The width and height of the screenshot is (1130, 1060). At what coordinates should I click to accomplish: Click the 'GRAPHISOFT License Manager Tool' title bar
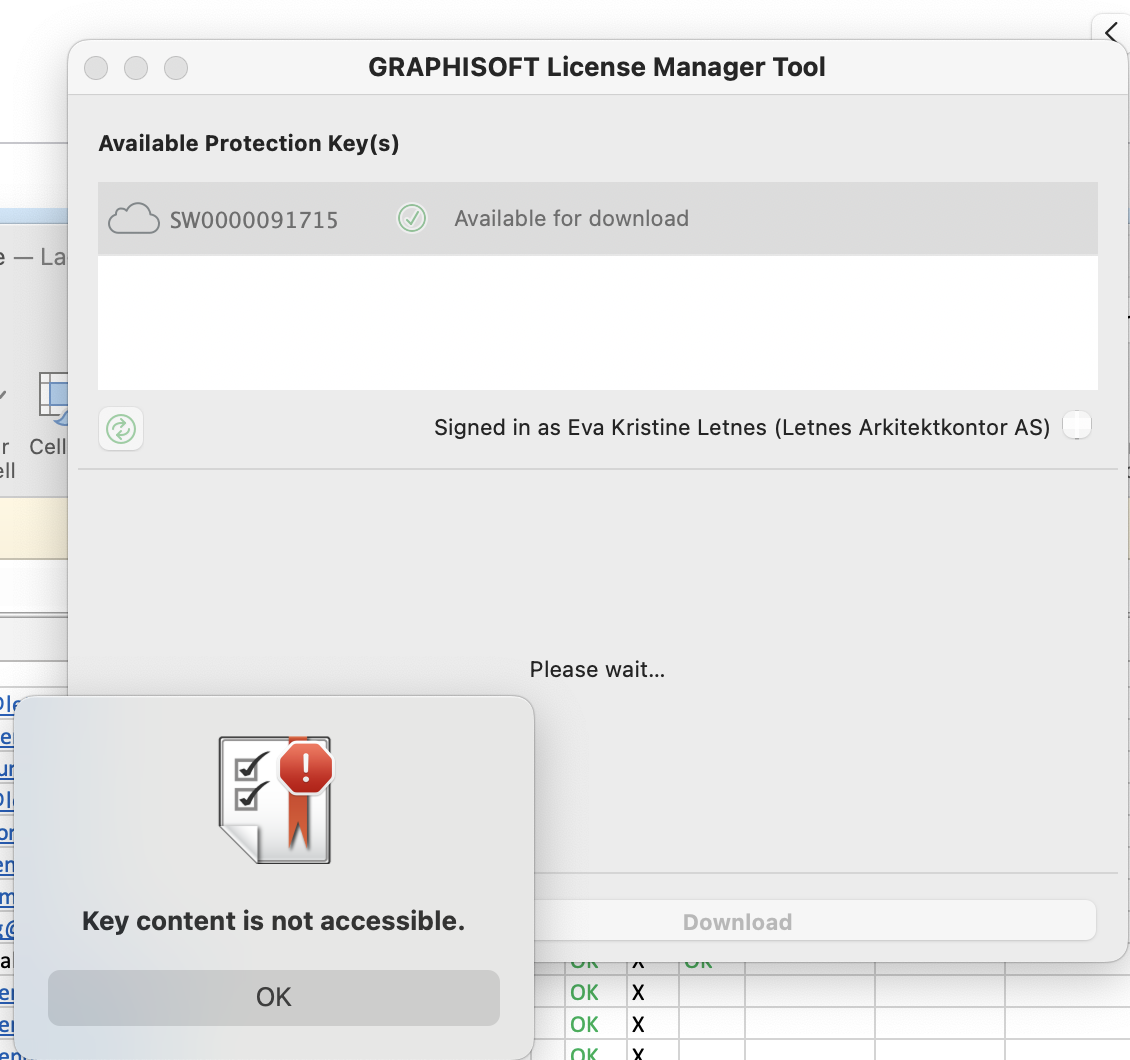point(597,68)
